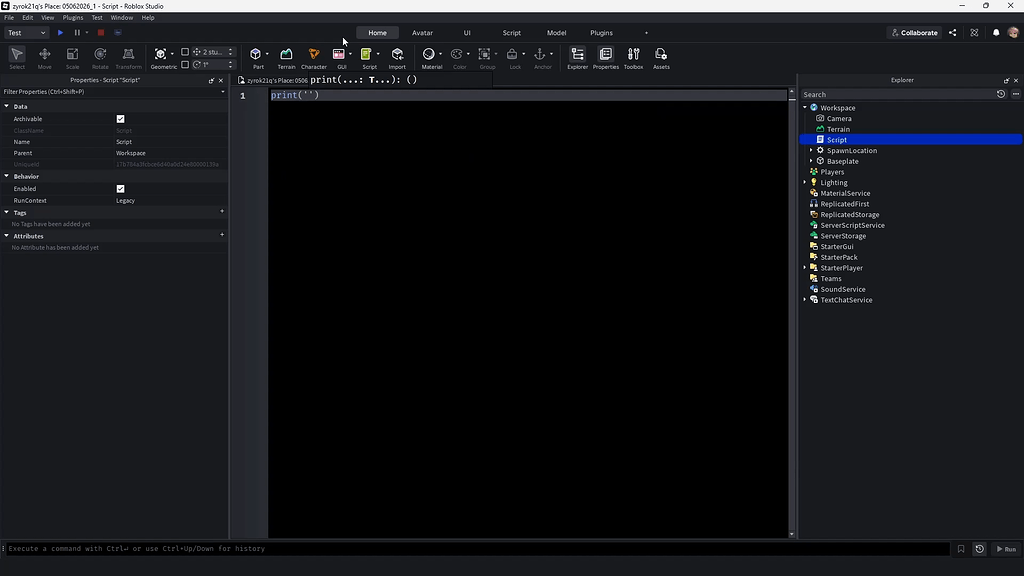The width and height of the screenshot is (1024, 576).
Task: Toggle the Archivable checkbox
Action: coord(120,119)
